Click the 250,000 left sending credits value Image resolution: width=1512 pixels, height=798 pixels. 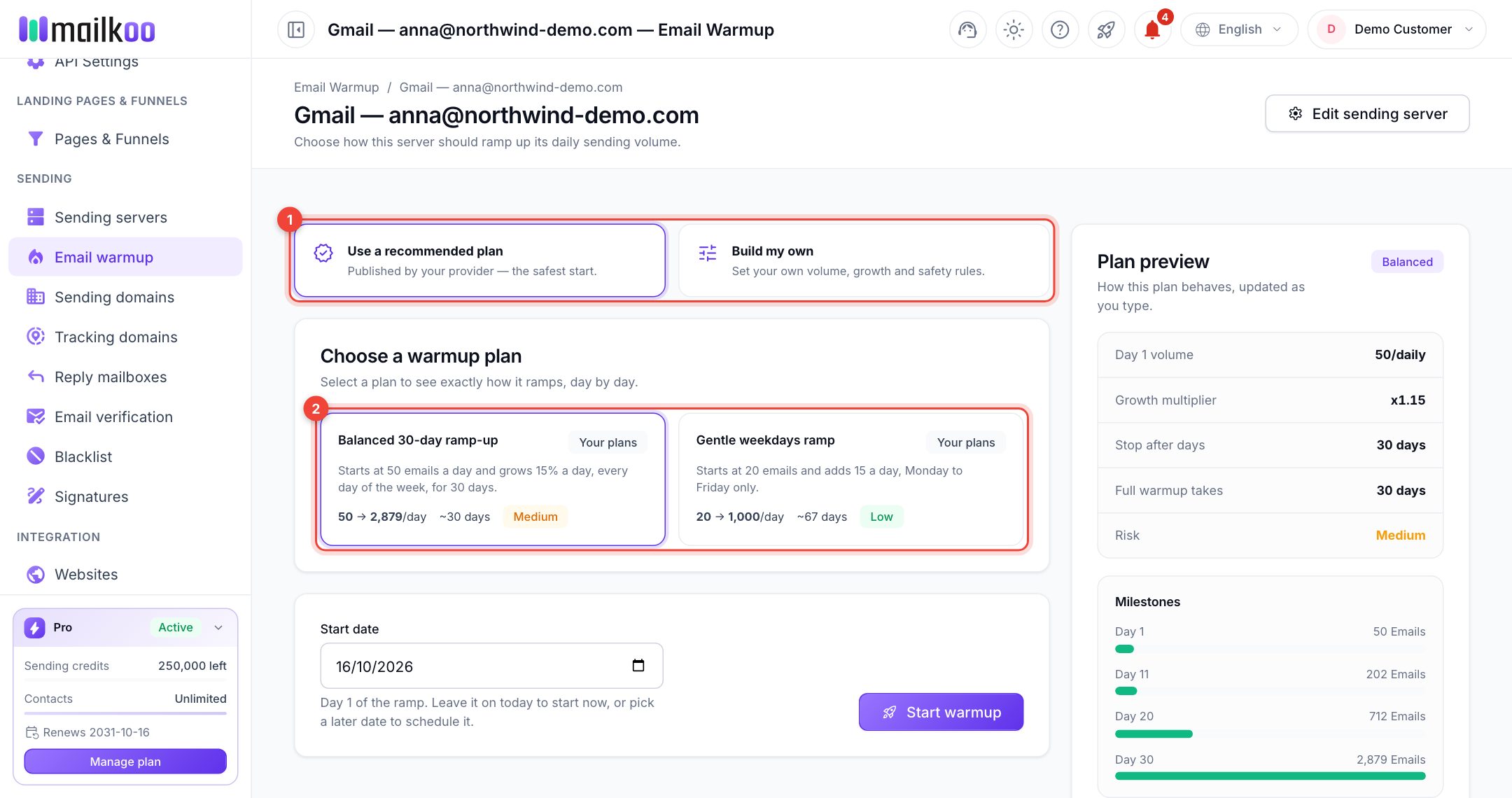pos(192,666)
